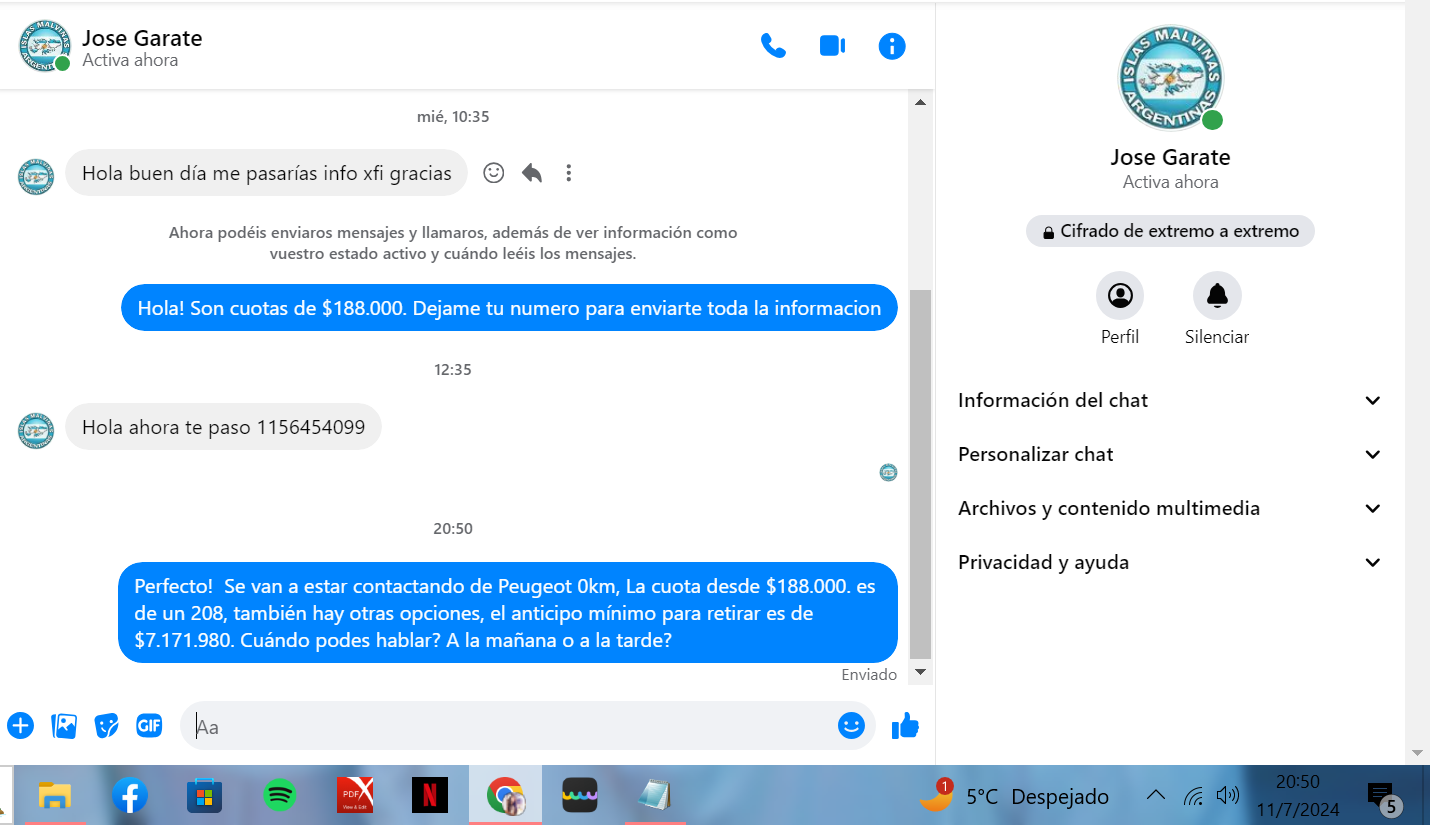This screenshot has height=825, width=1430.
Task: Open more options for the first message
Action: tap(569, 173)
